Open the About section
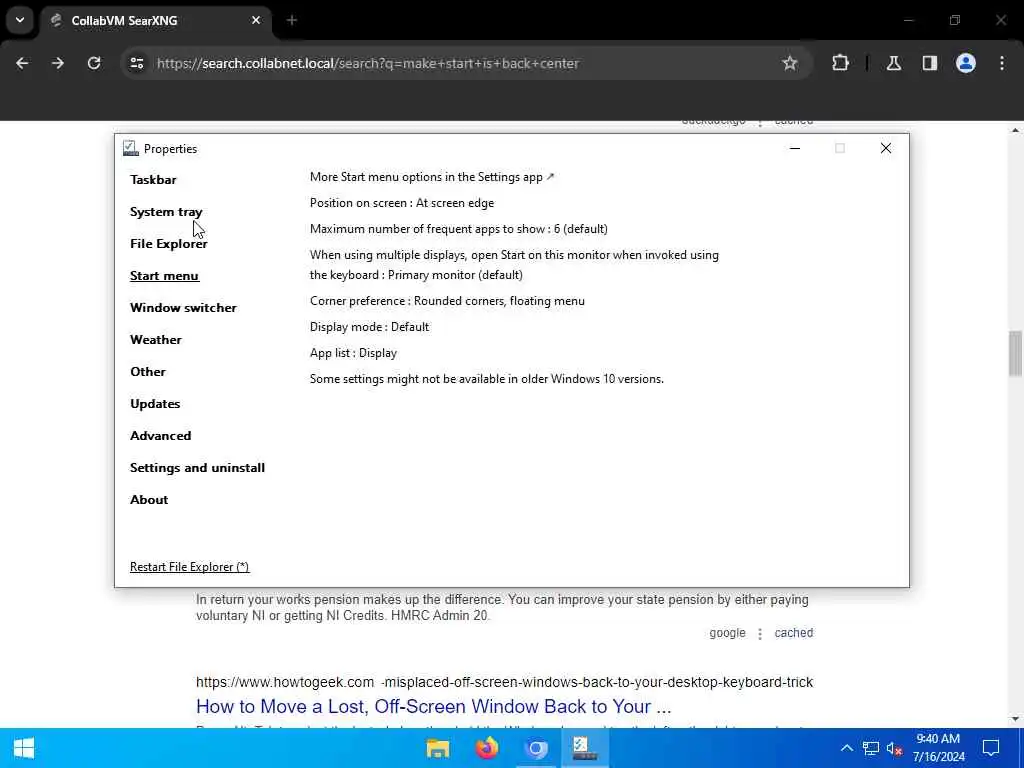The image size is (1024, 768). [x=149, y=500]
